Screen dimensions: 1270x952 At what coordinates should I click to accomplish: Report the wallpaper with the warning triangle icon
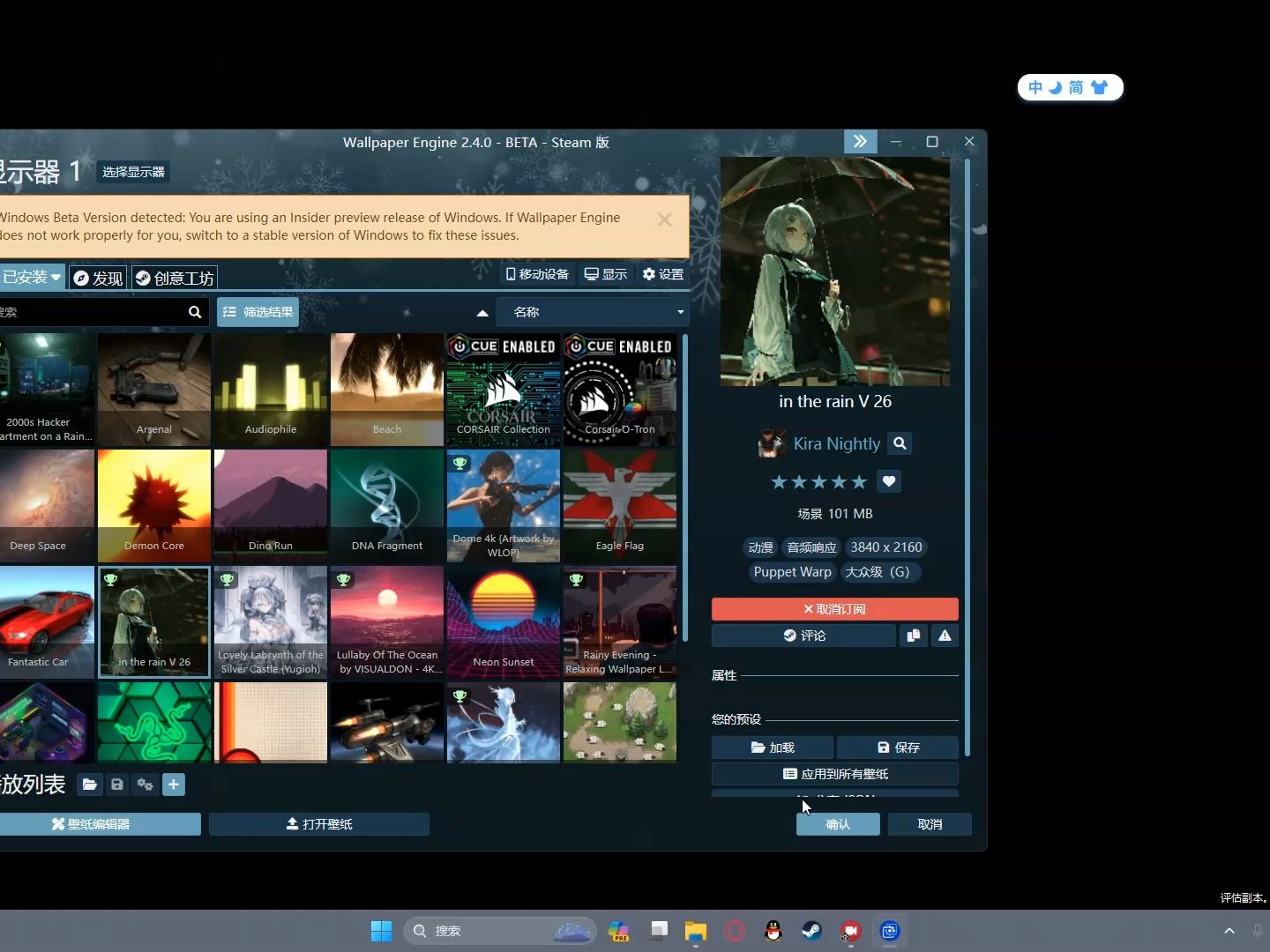943,636
